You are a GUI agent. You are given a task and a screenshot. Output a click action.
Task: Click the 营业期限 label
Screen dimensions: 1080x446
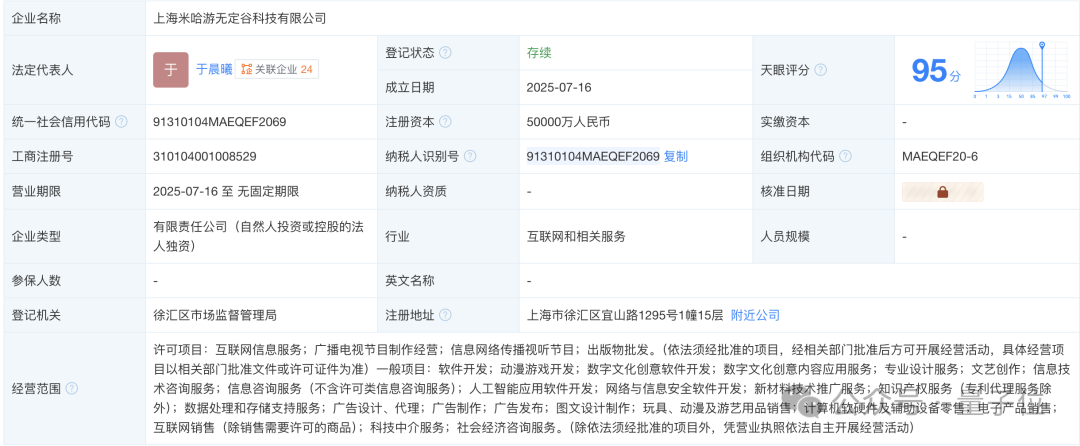coord(37,191)
